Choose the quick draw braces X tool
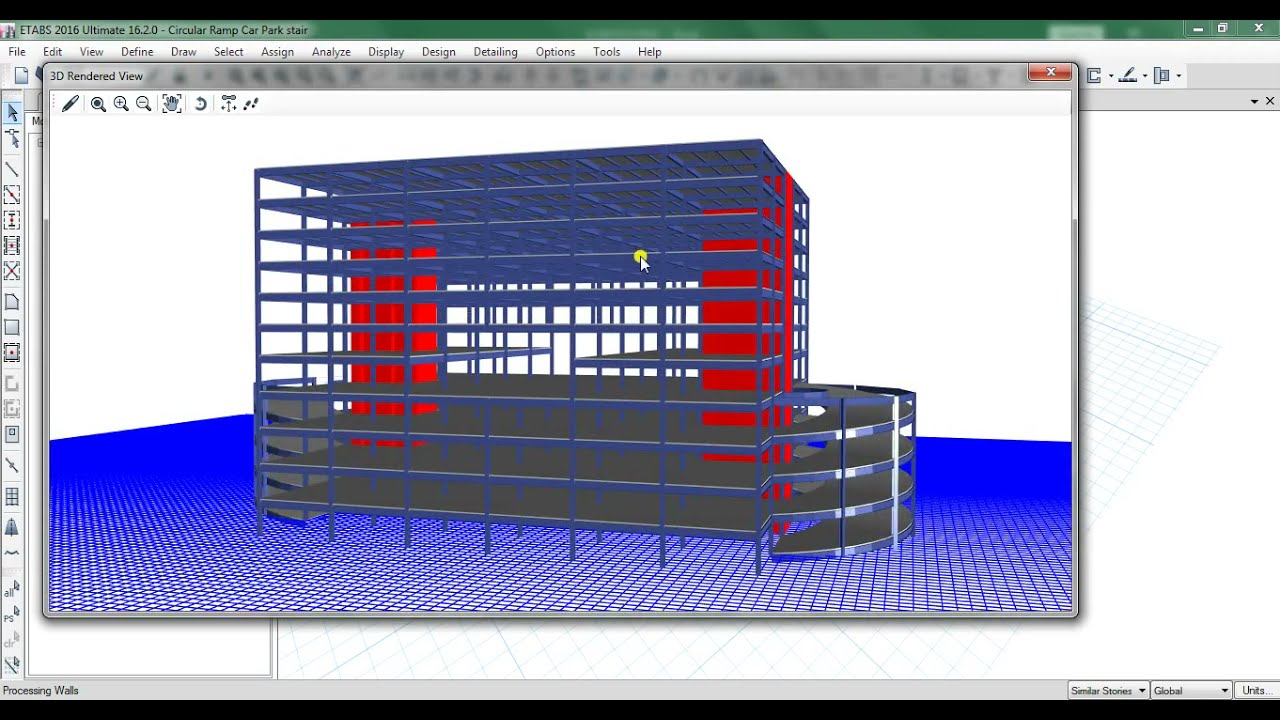The image size is (1280, 720). click(12, 271)
